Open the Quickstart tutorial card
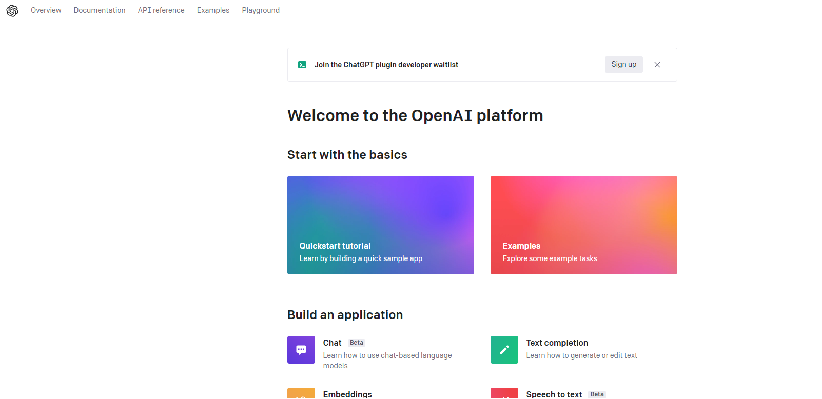The image size is (822, 399). tap(381, 225)
